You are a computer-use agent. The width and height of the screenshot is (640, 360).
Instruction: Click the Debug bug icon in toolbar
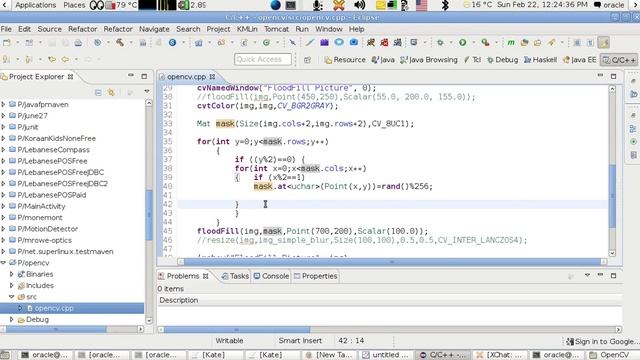pyautogui.click(x=440, y=42)
